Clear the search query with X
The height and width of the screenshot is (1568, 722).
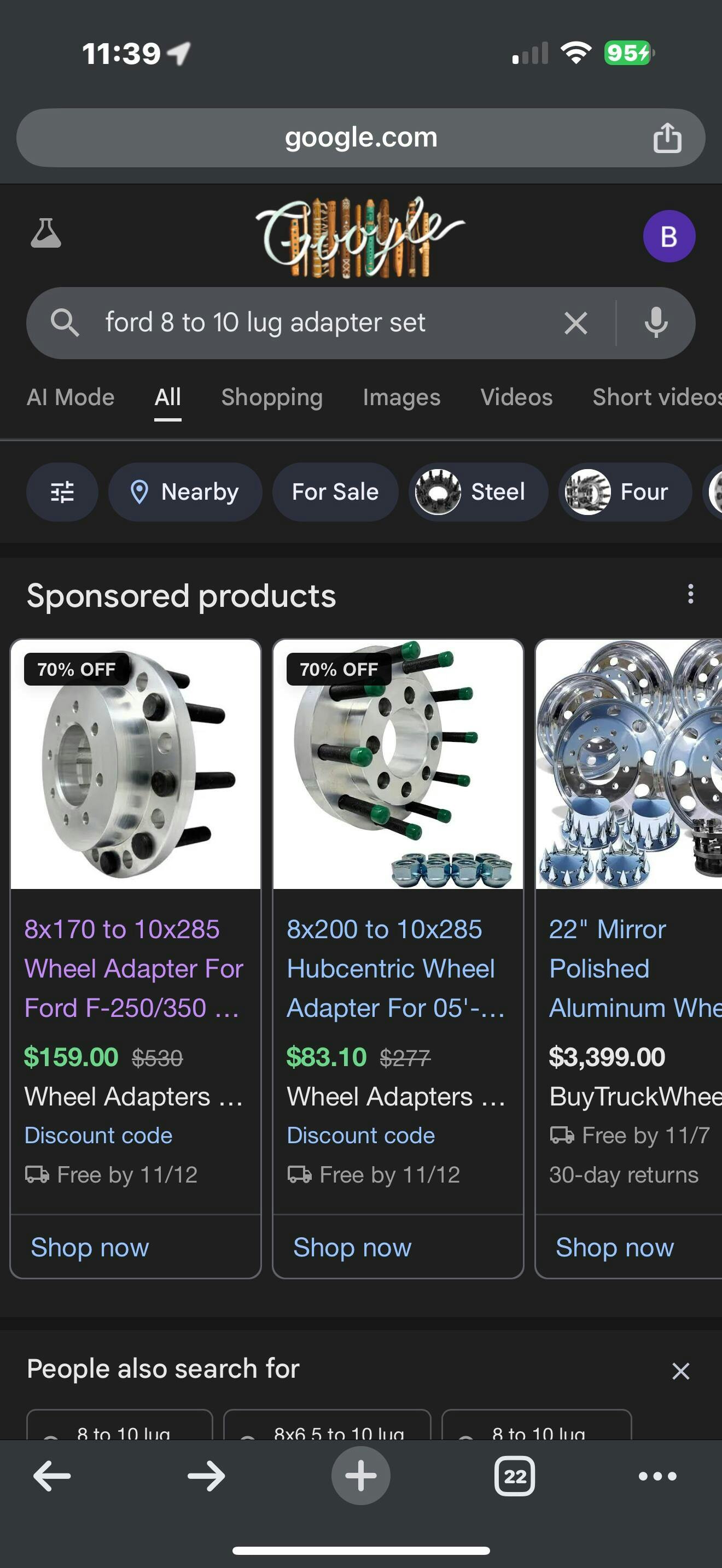coord(575,323)
